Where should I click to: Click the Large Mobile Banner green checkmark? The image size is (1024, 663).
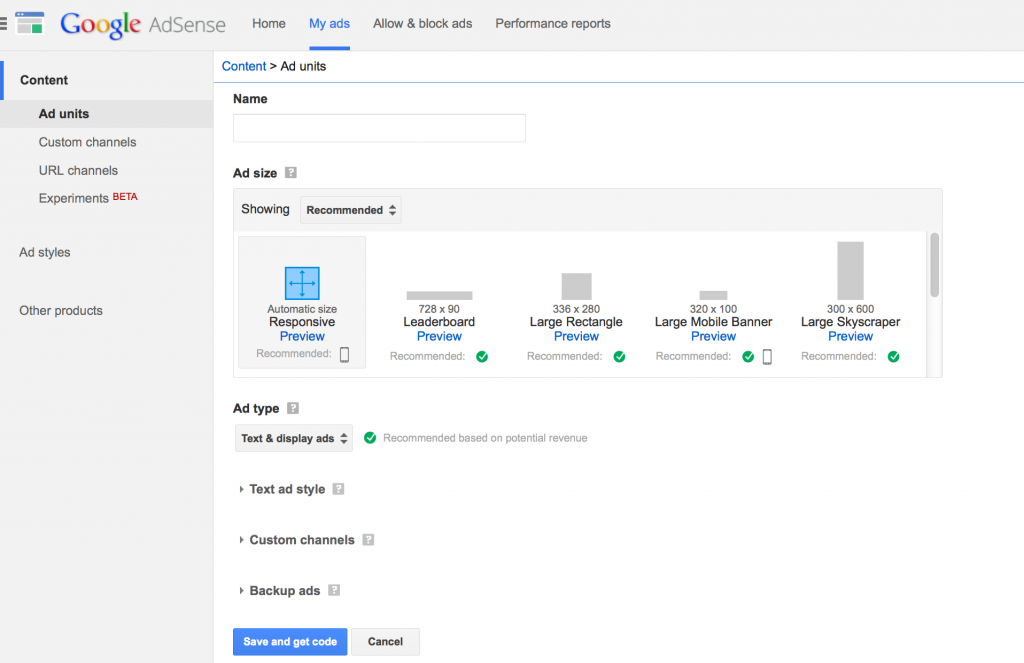point(748,357)
